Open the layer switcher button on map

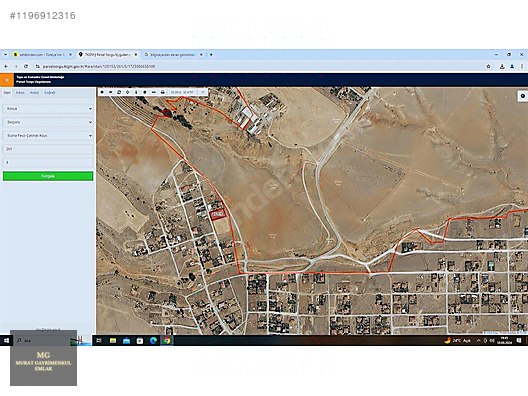[523, 96]
